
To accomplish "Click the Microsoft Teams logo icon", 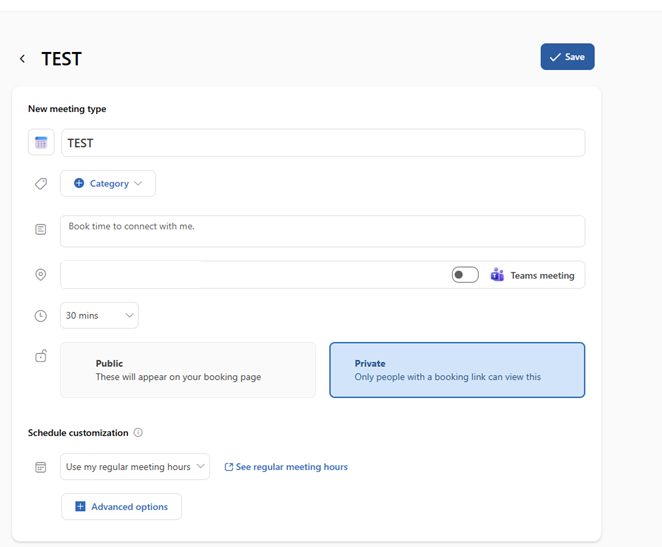I will [497, 275].
